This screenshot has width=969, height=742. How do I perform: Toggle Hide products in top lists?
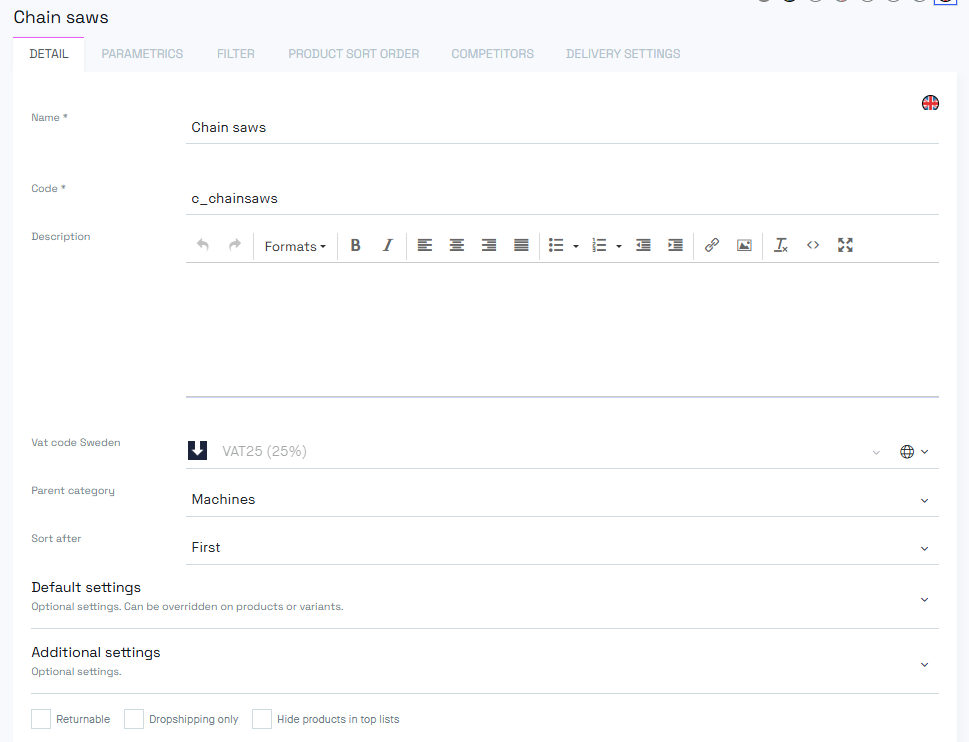pos(262,719)
